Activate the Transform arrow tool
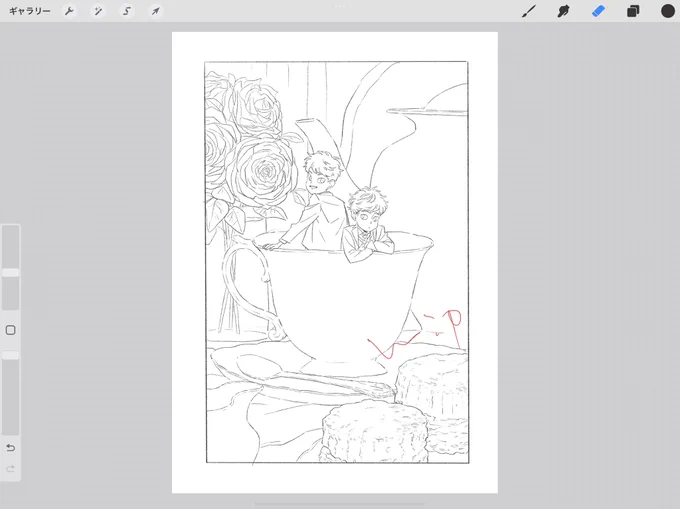 point(155,11)
